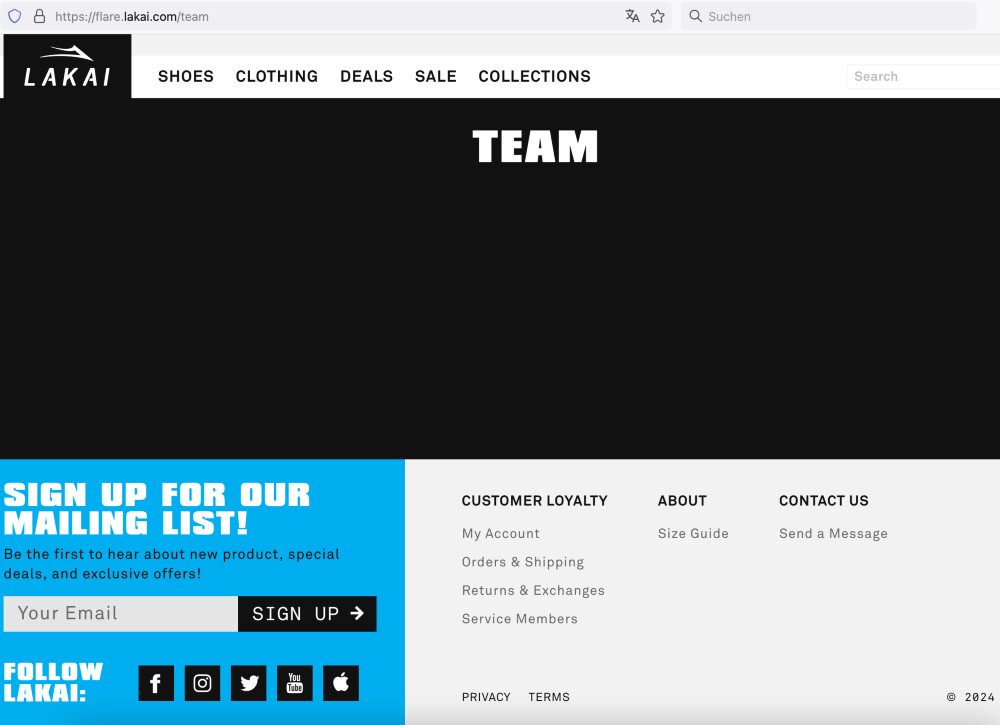
Task: Click the Apple icon in footer
Action: click(341, 683)
